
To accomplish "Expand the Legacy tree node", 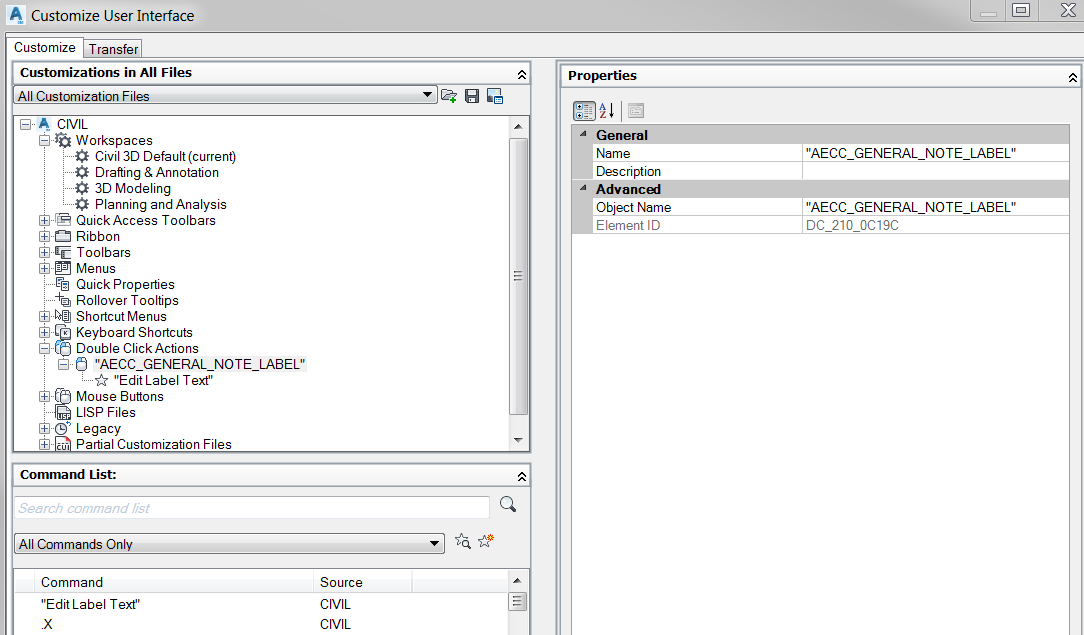I will click(x=44, y=428).
